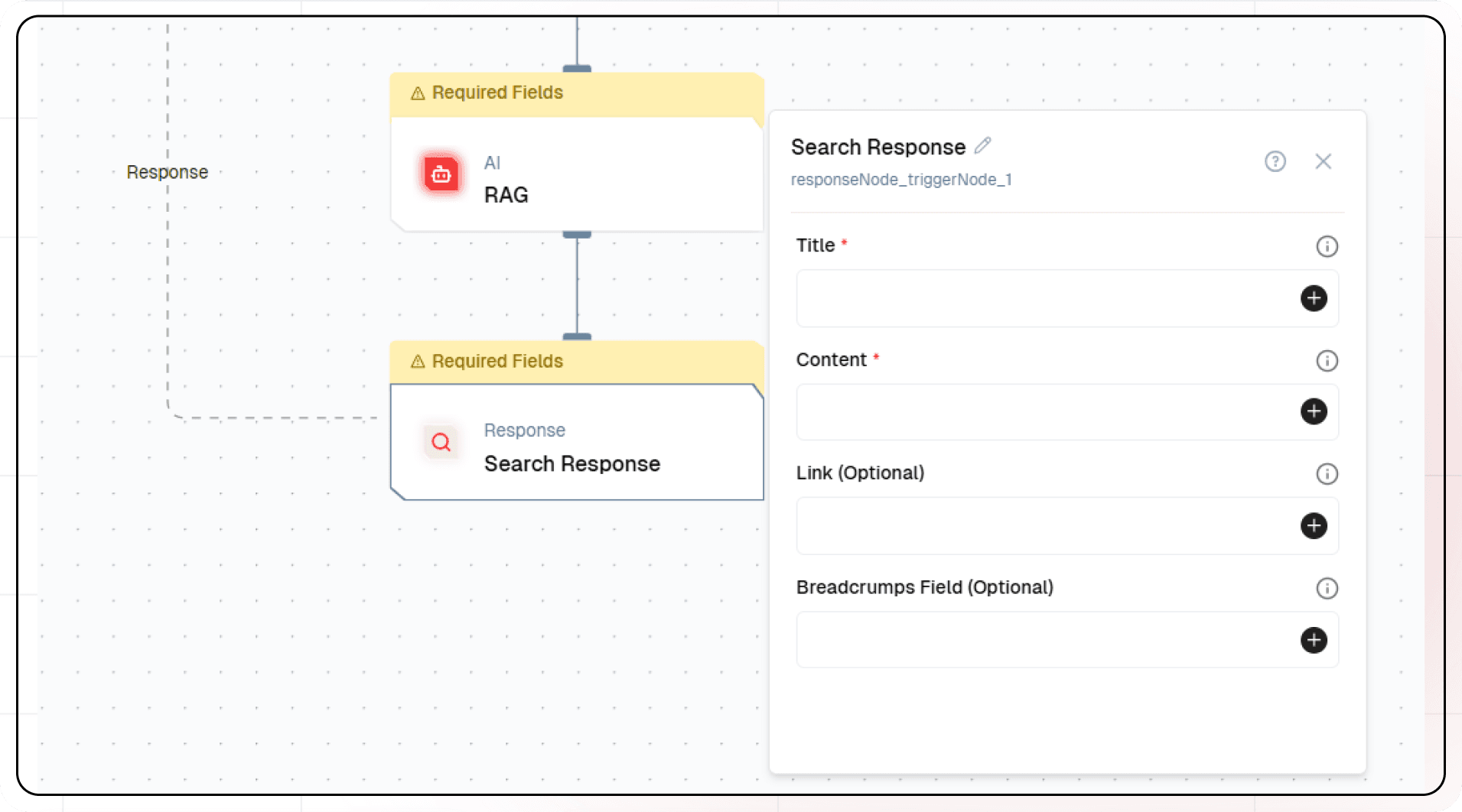Click inside the Title input box
This screenshot has width=1462, height=812.
1040,298
